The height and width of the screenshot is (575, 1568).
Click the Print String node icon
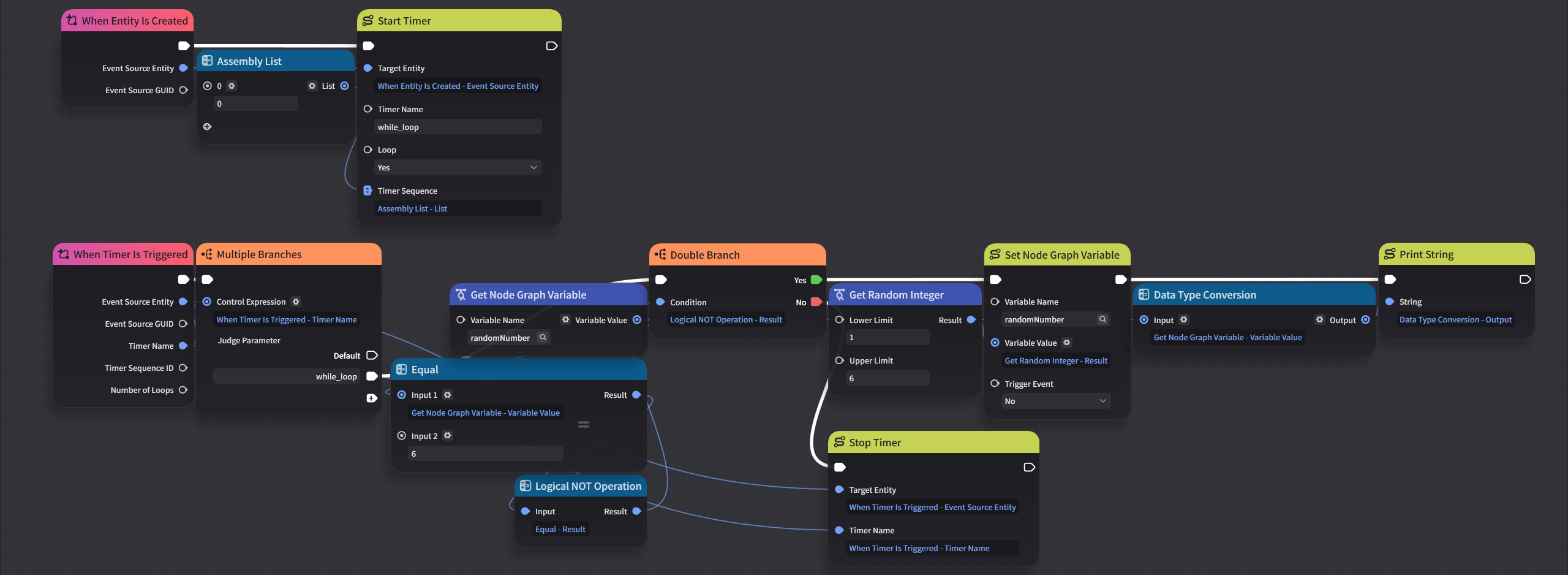(1390, 254)
